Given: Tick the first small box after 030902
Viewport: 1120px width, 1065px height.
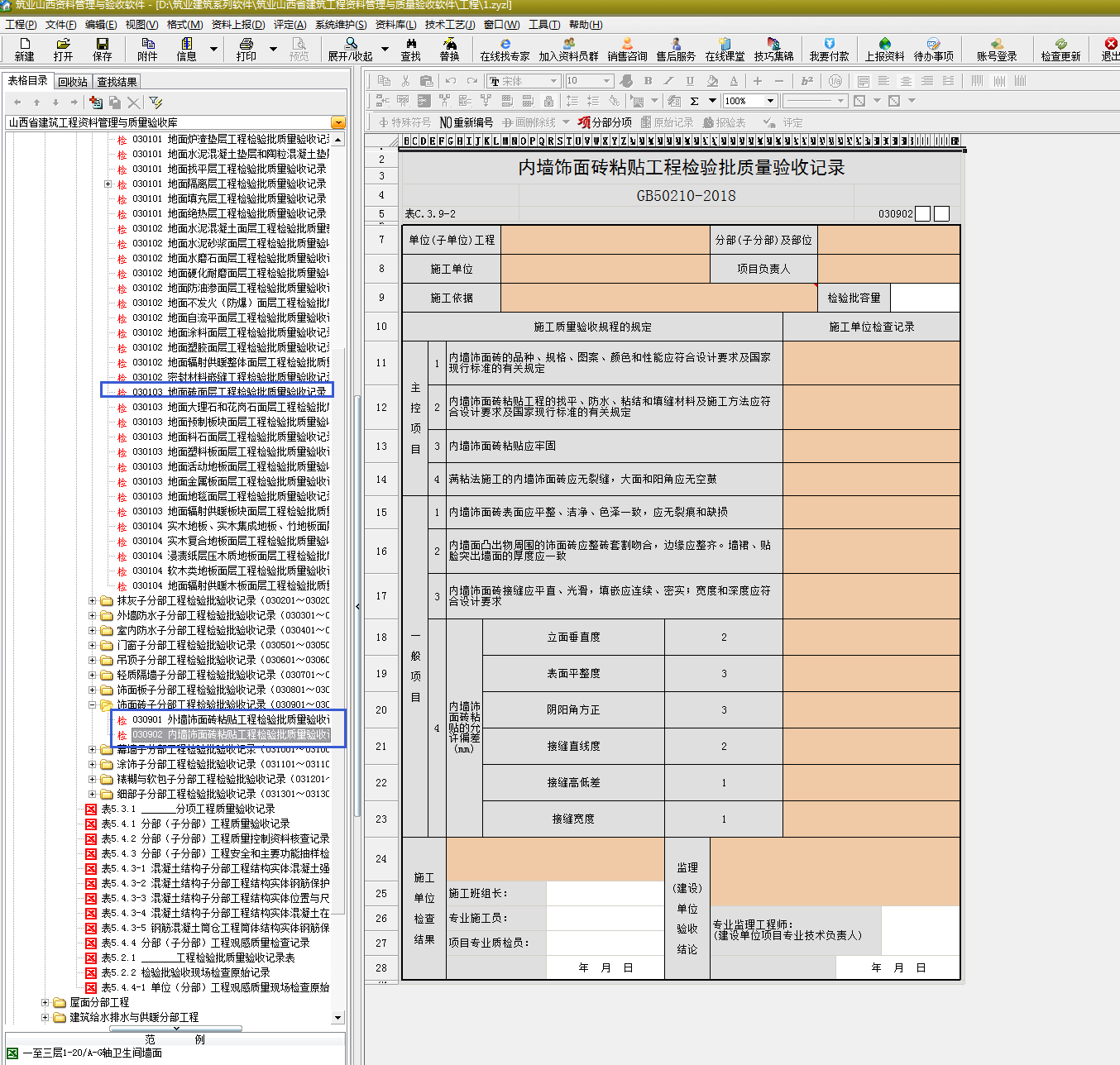Looking at the screenshot, I should (924, 213).
